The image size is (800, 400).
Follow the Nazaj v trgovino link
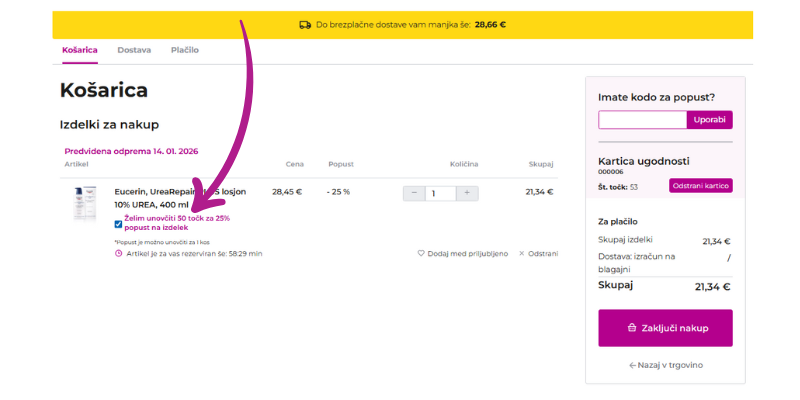pyautogui.click(x=665, y=365)
